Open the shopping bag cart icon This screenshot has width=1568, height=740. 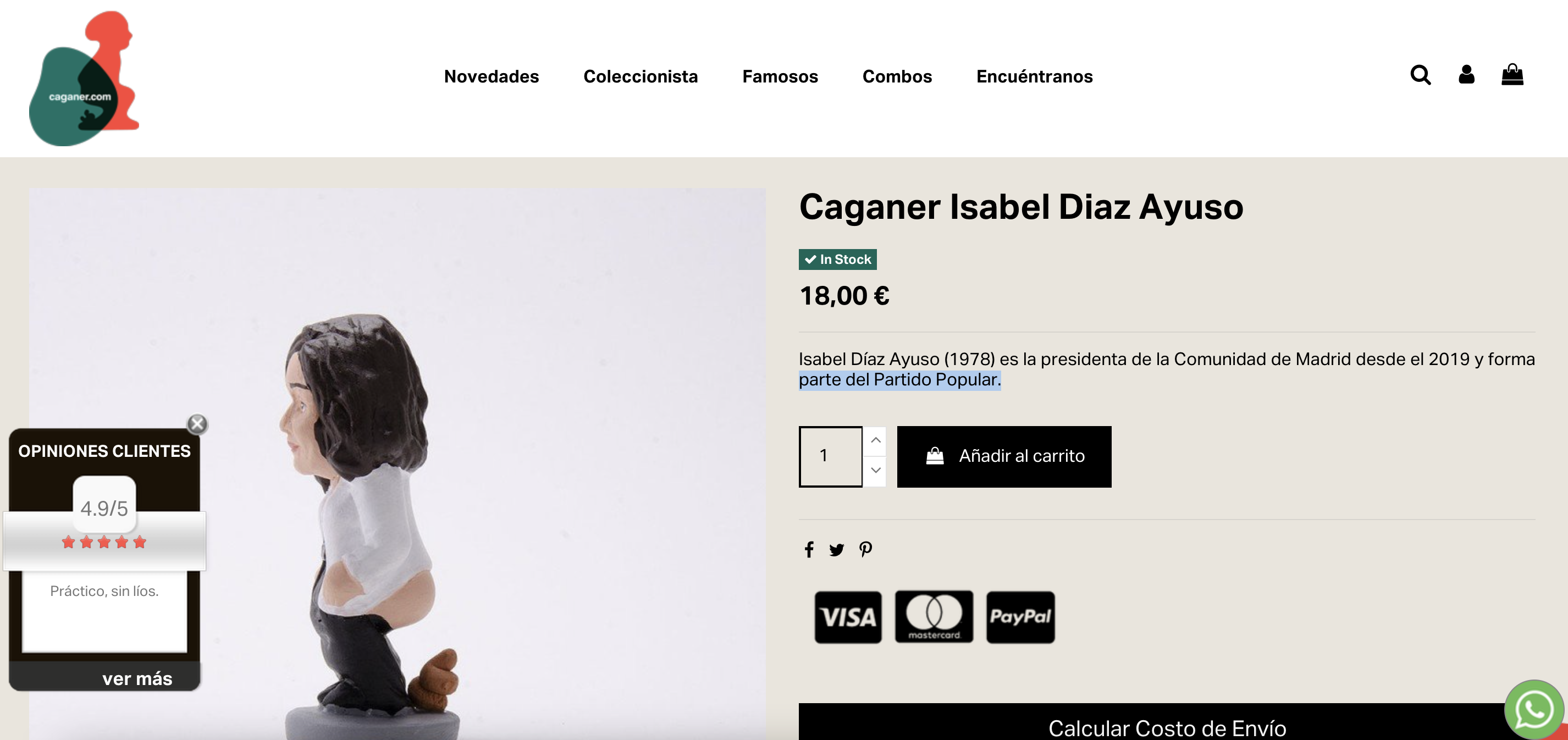1512,75
